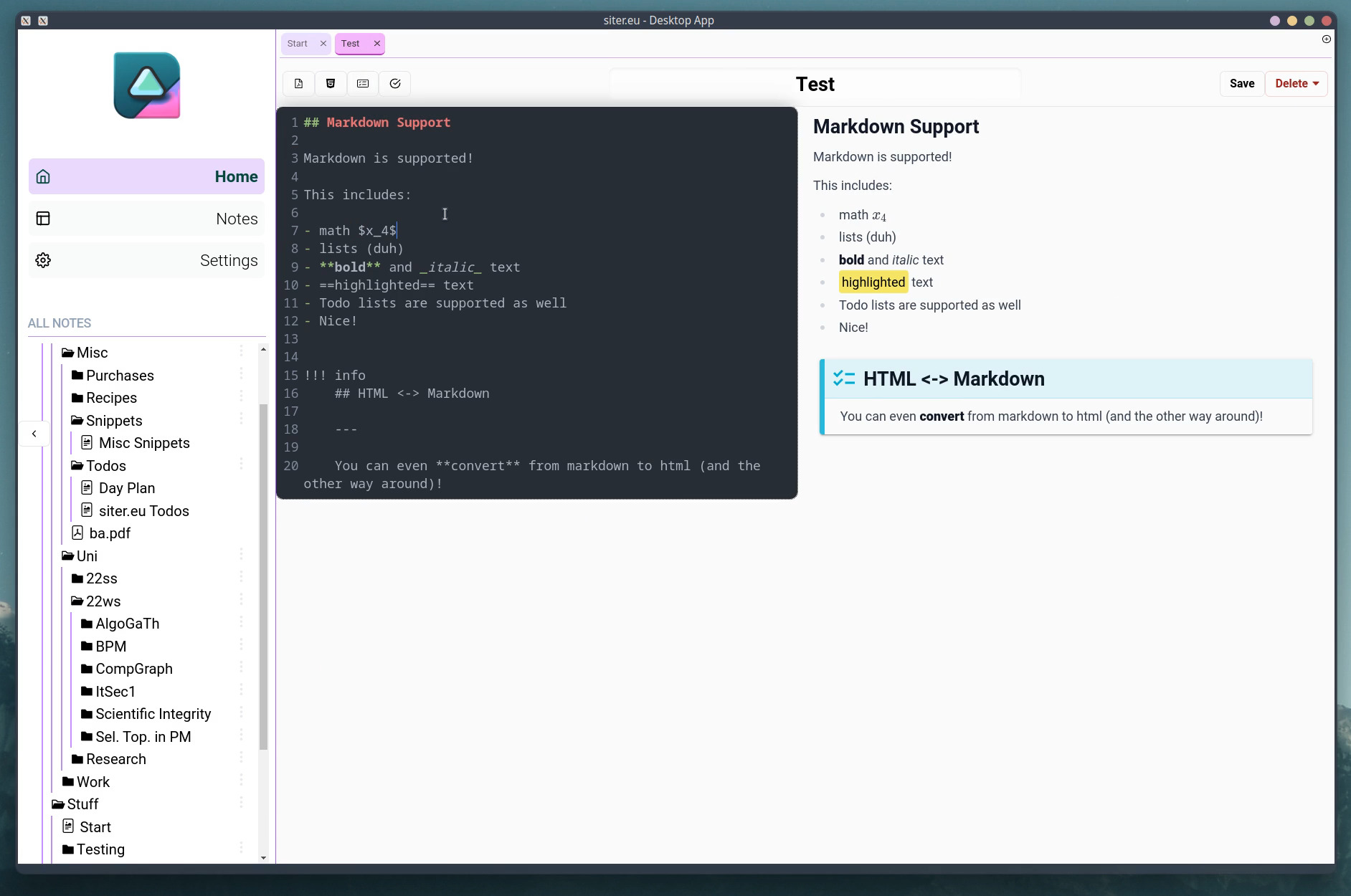Screen dimensions: 1351x896
Task: Export the note as PDF
Action: tap(299, 83)
